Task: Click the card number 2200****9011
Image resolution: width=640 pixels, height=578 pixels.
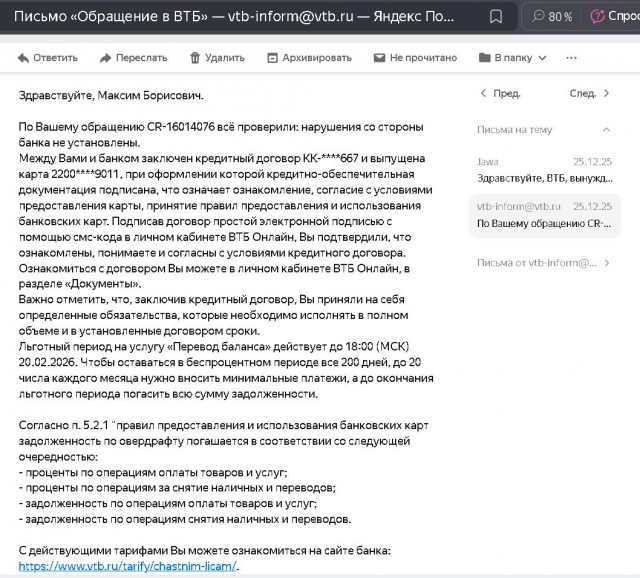Action: click(x=85, y=174)
